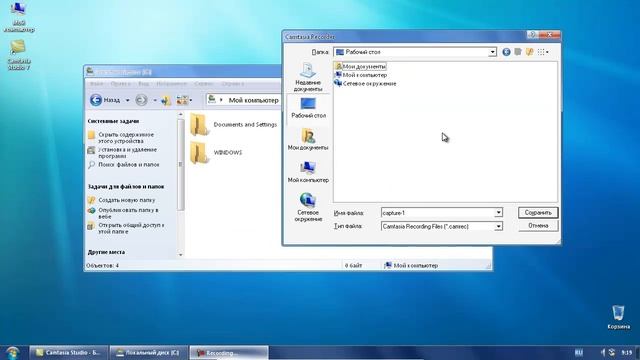Open the Мой компьютер desktop icon
Image resolution: width=640 pixels, height=360 pixels.
tap(18, 17)
